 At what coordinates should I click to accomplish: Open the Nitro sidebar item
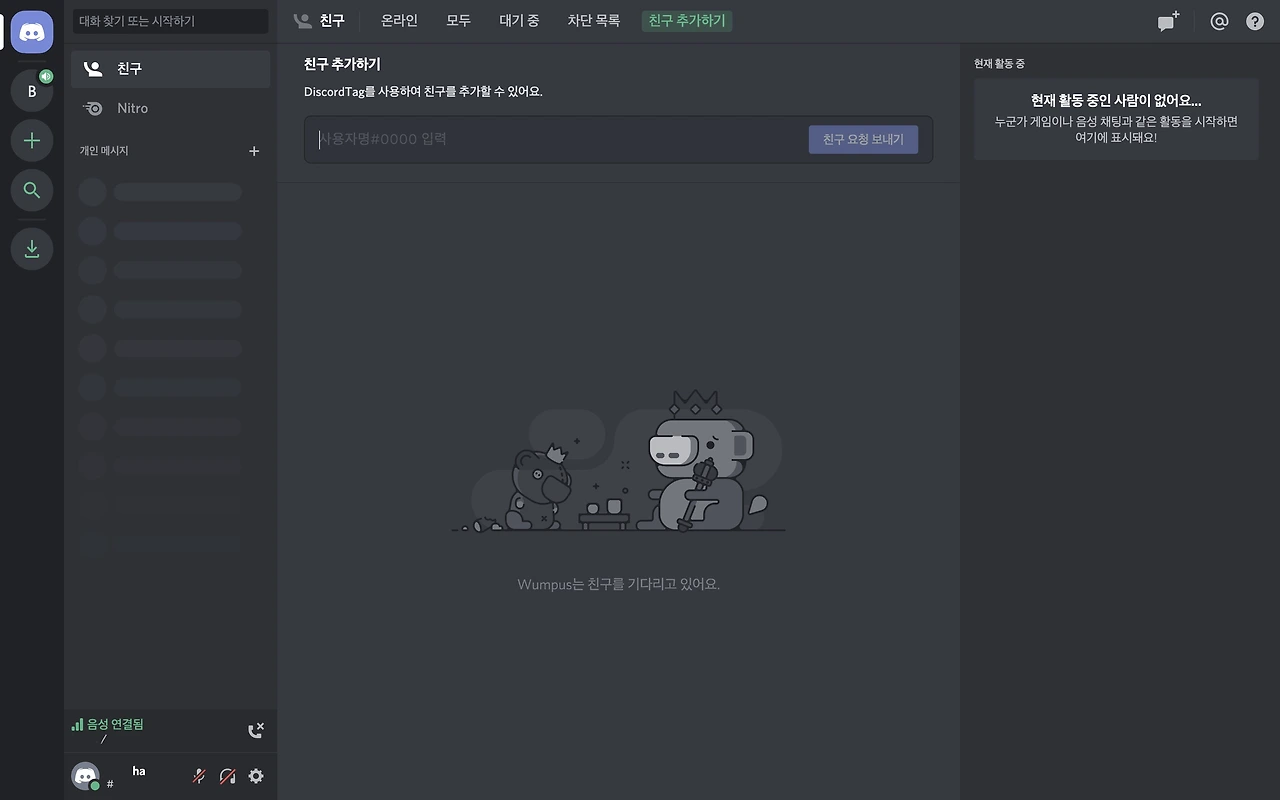(x=170, y=108)
